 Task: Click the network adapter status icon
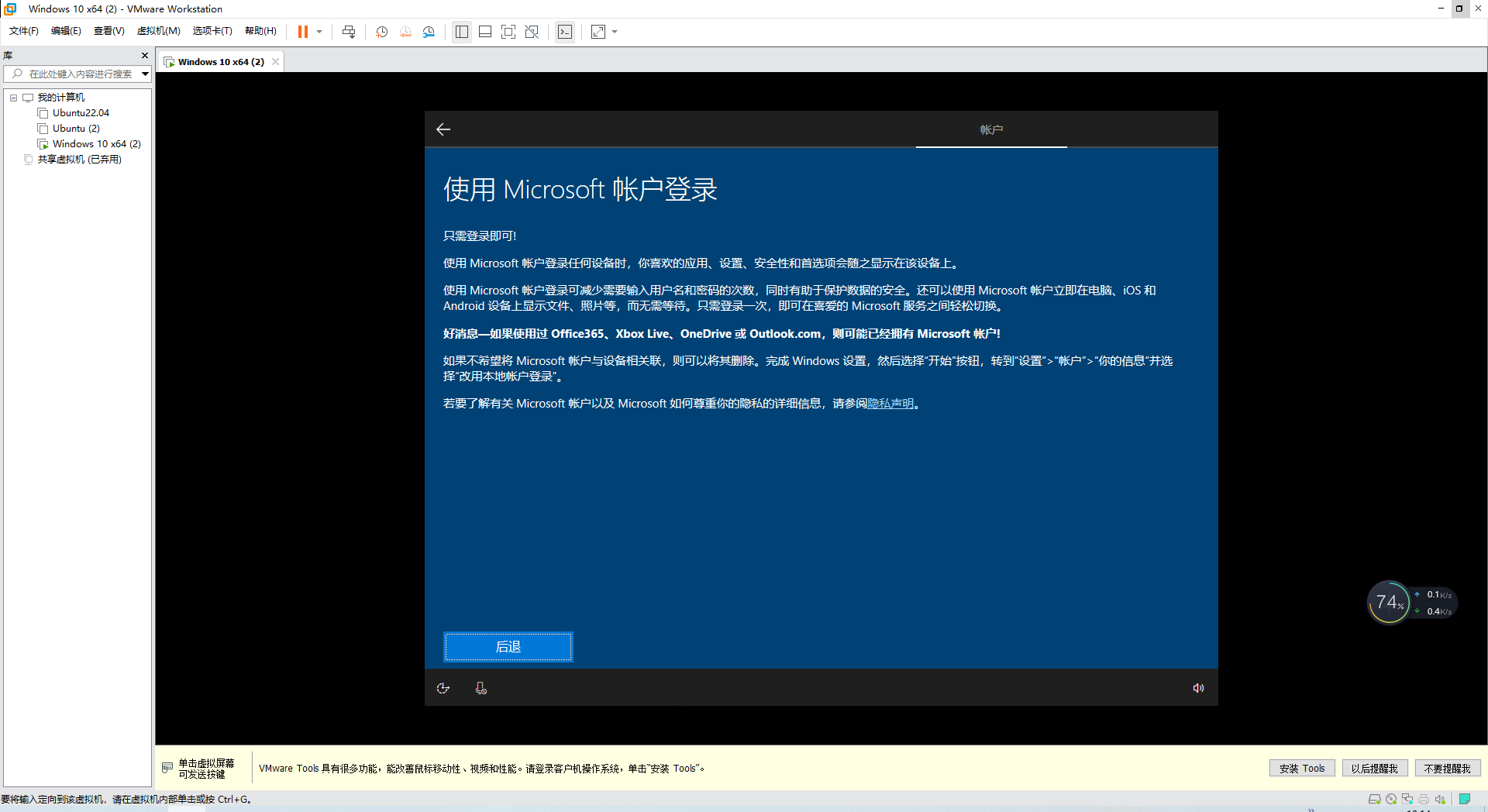pyautogui.click(x=1407, y=800)
